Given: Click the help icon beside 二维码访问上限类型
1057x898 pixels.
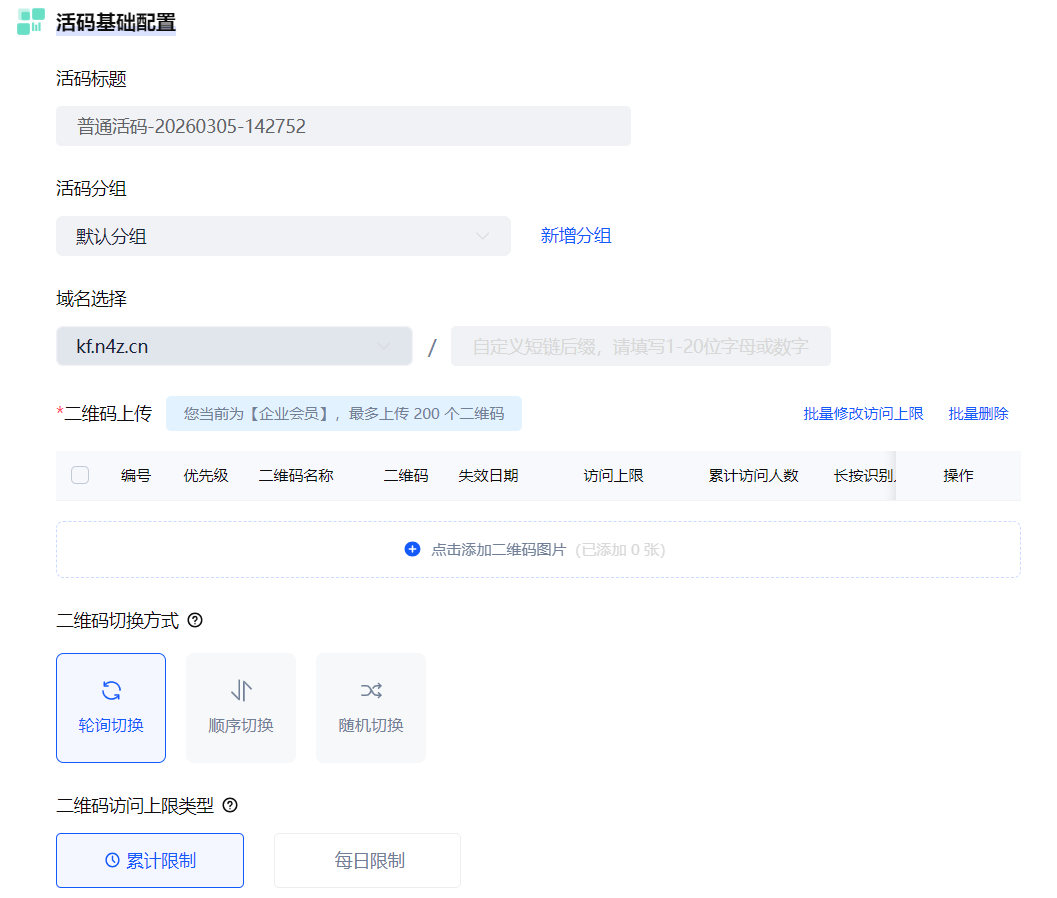Looking at the screenshot, I should click(230, 805).
